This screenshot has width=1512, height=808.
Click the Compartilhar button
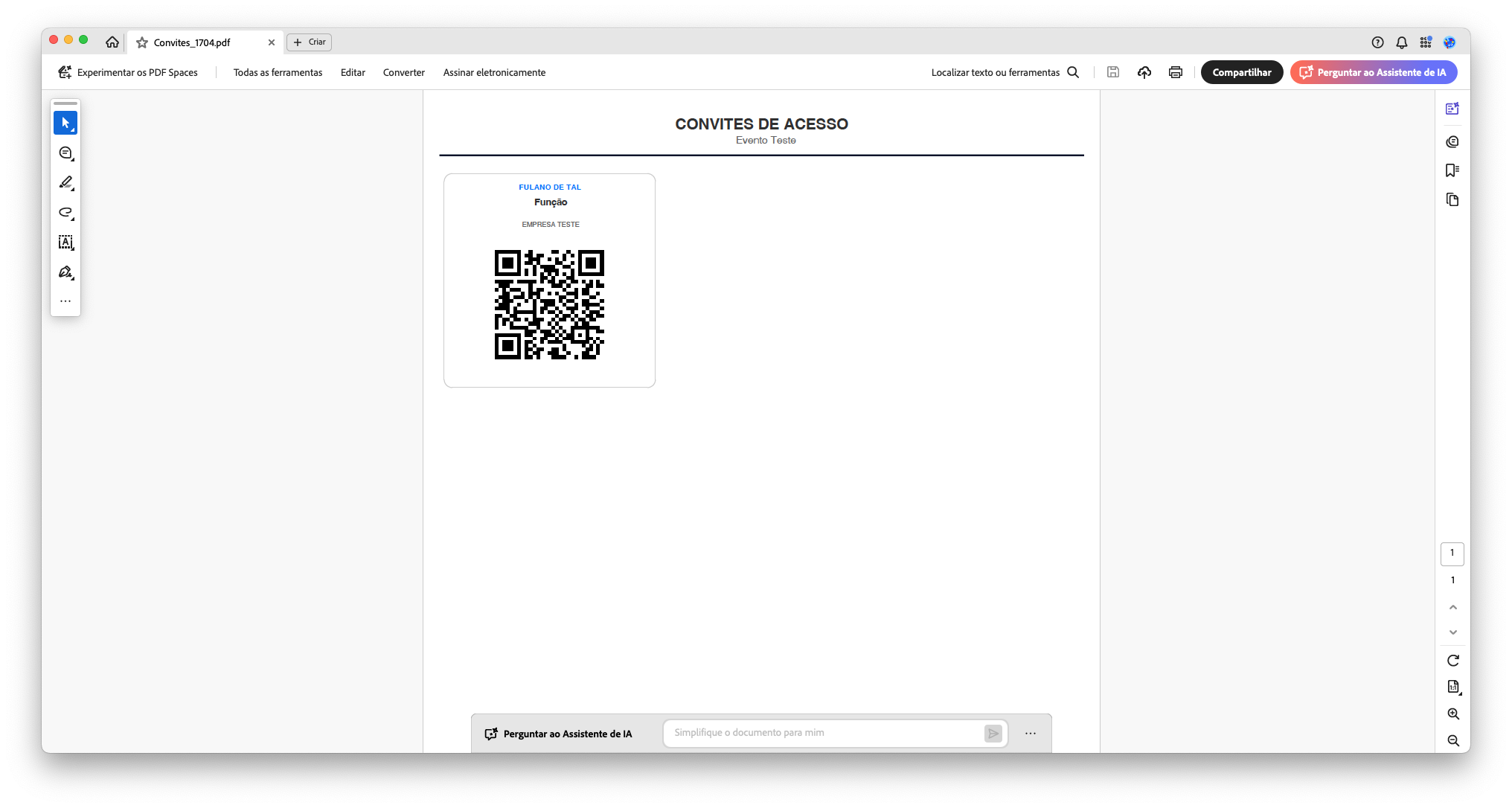pos(1241,72)
